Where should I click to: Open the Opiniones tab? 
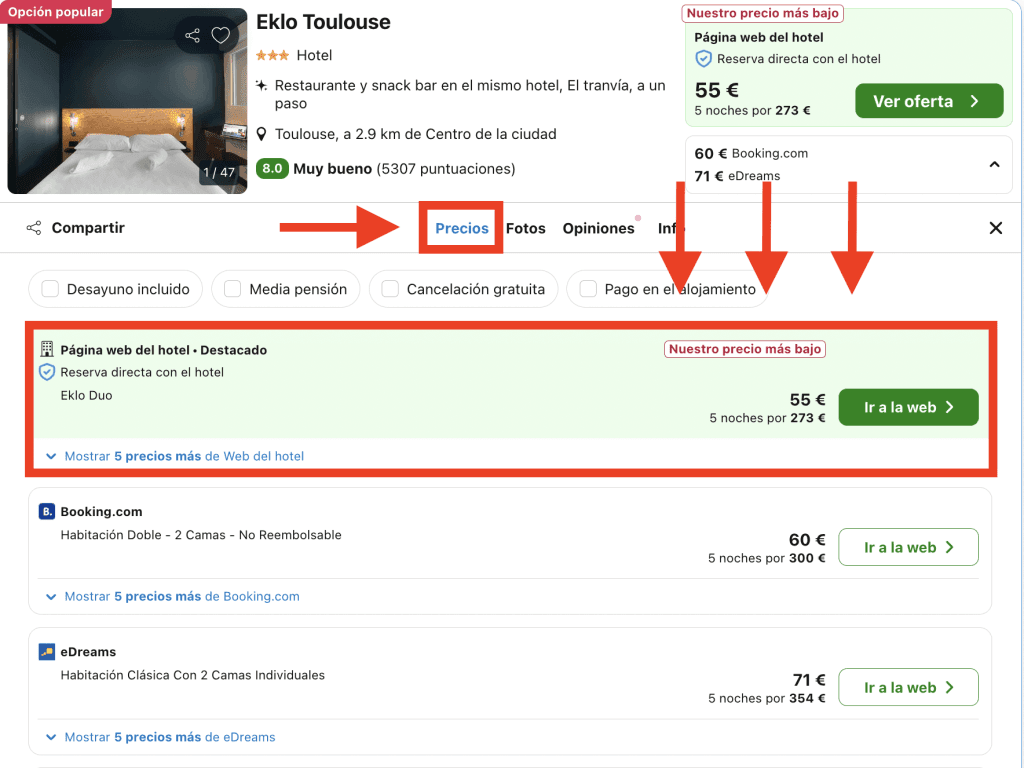pyautogui.click(x=598, y=228)
